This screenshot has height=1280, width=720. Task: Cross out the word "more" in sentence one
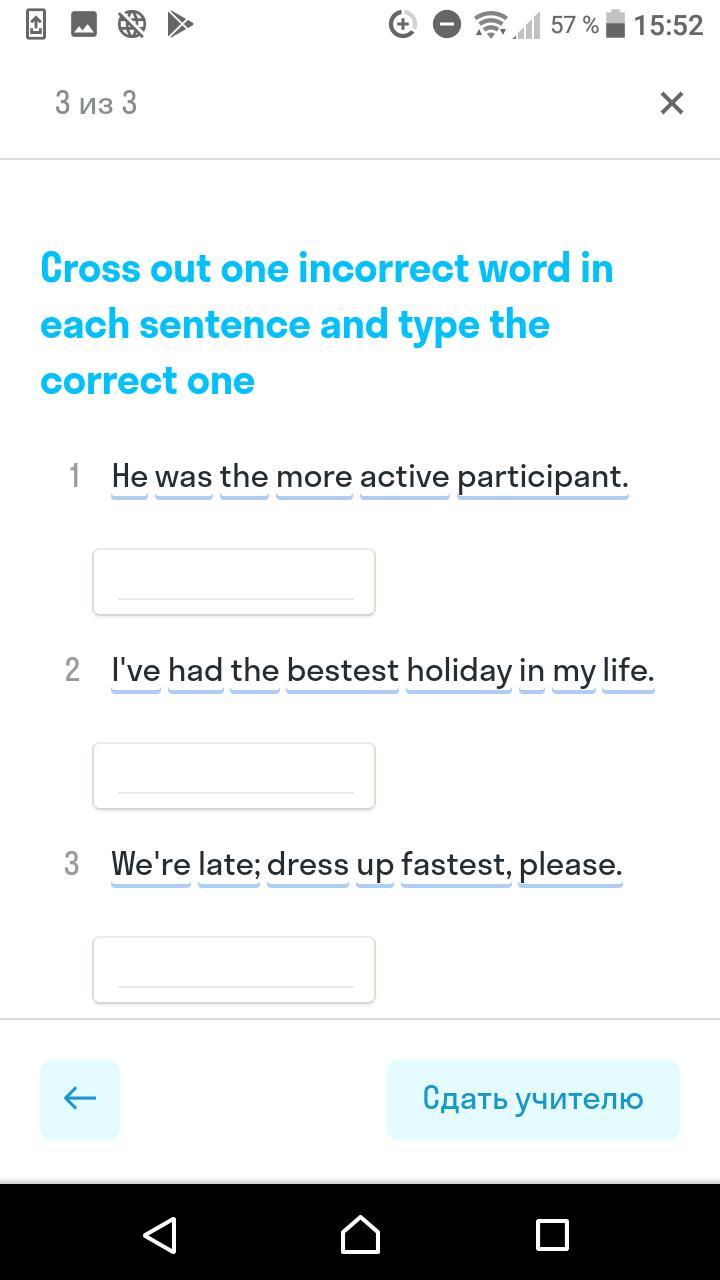(x=314, y=477)
